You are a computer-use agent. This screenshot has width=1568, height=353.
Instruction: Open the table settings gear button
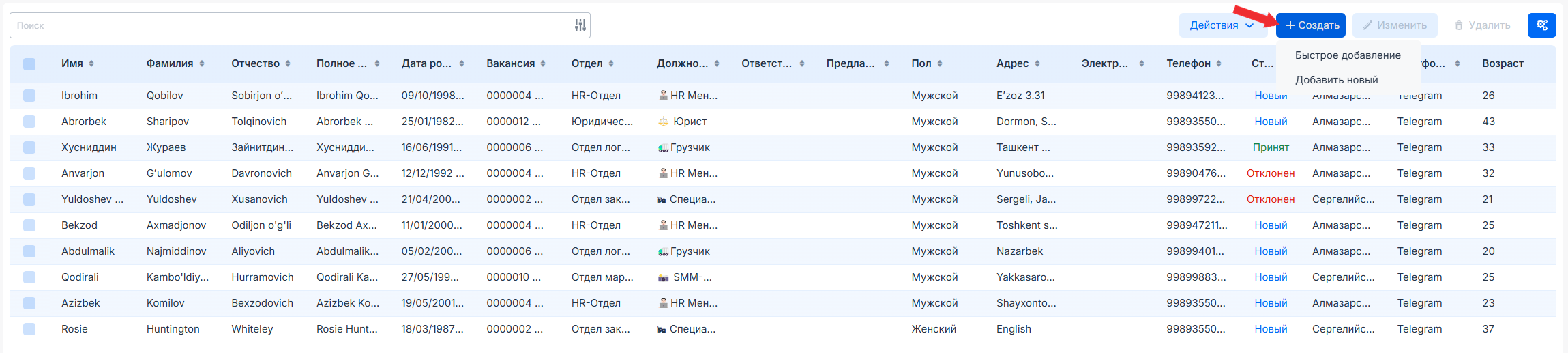(1542, 25)
